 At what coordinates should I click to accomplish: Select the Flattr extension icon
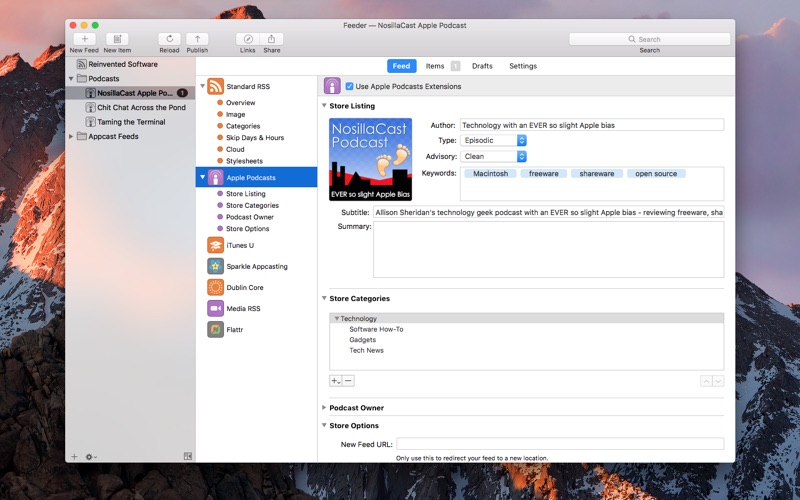coord(215,329)
